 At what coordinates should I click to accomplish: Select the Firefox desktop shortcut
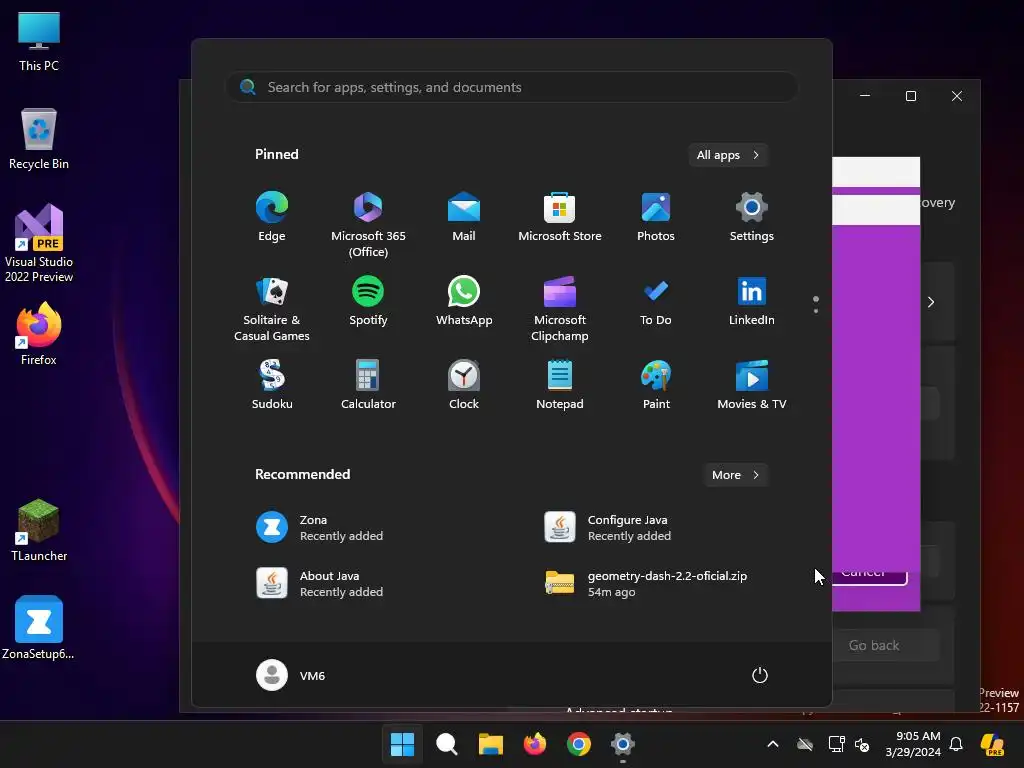tap(39, 334)
